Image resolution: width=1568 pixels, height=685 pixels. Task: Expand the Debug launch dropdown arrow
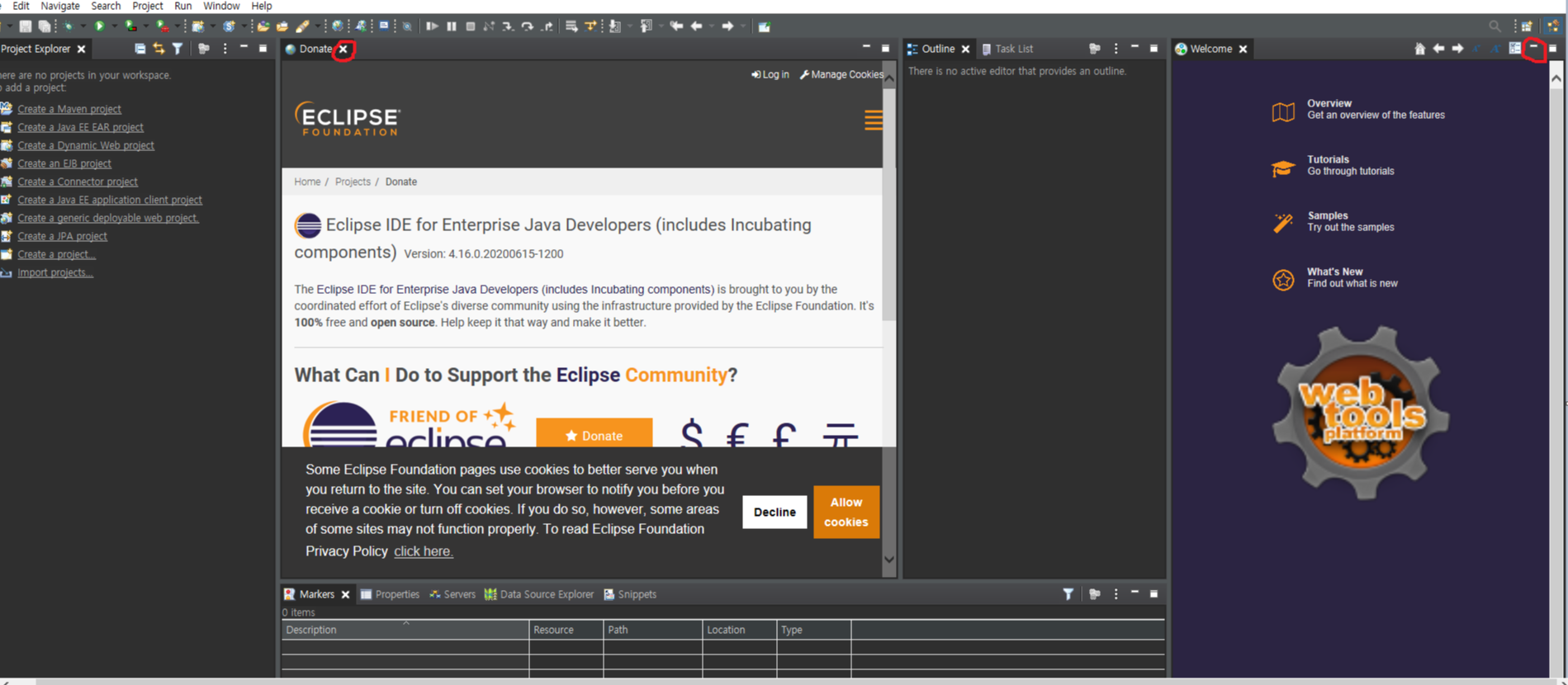coord(83,26)
